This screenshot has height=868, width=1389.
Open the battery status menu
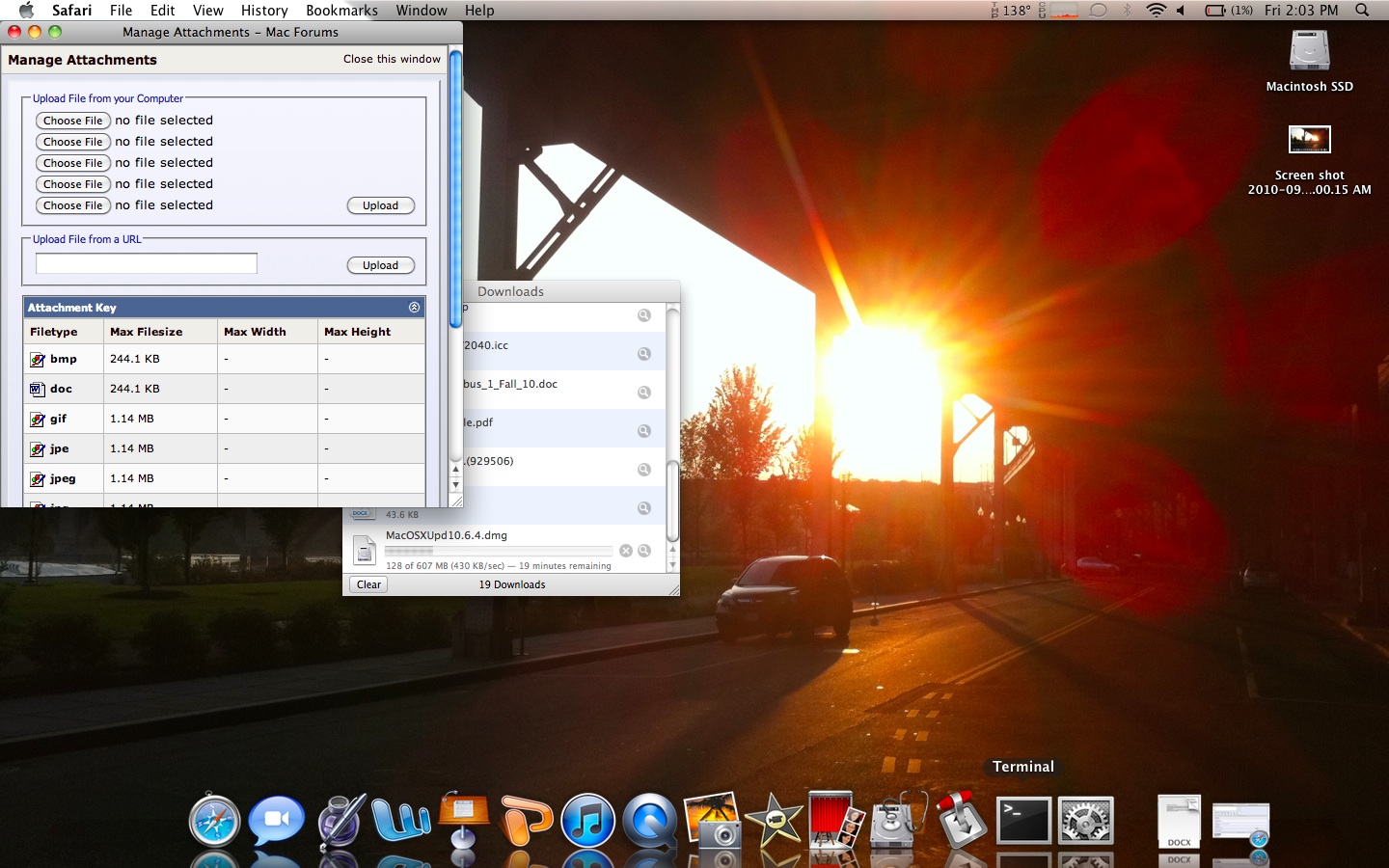click(x=1228, y=11)
